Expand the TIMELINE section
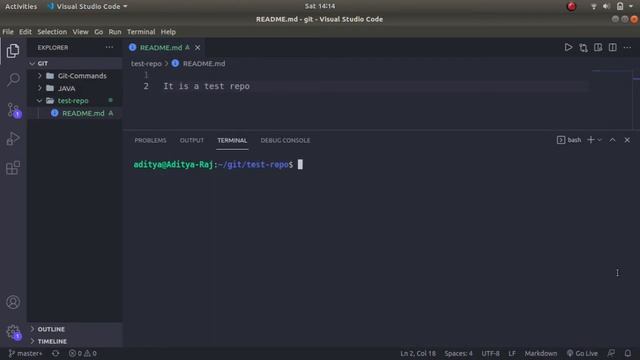The width and height of the screenshot is (640, 360). (75, 341)
